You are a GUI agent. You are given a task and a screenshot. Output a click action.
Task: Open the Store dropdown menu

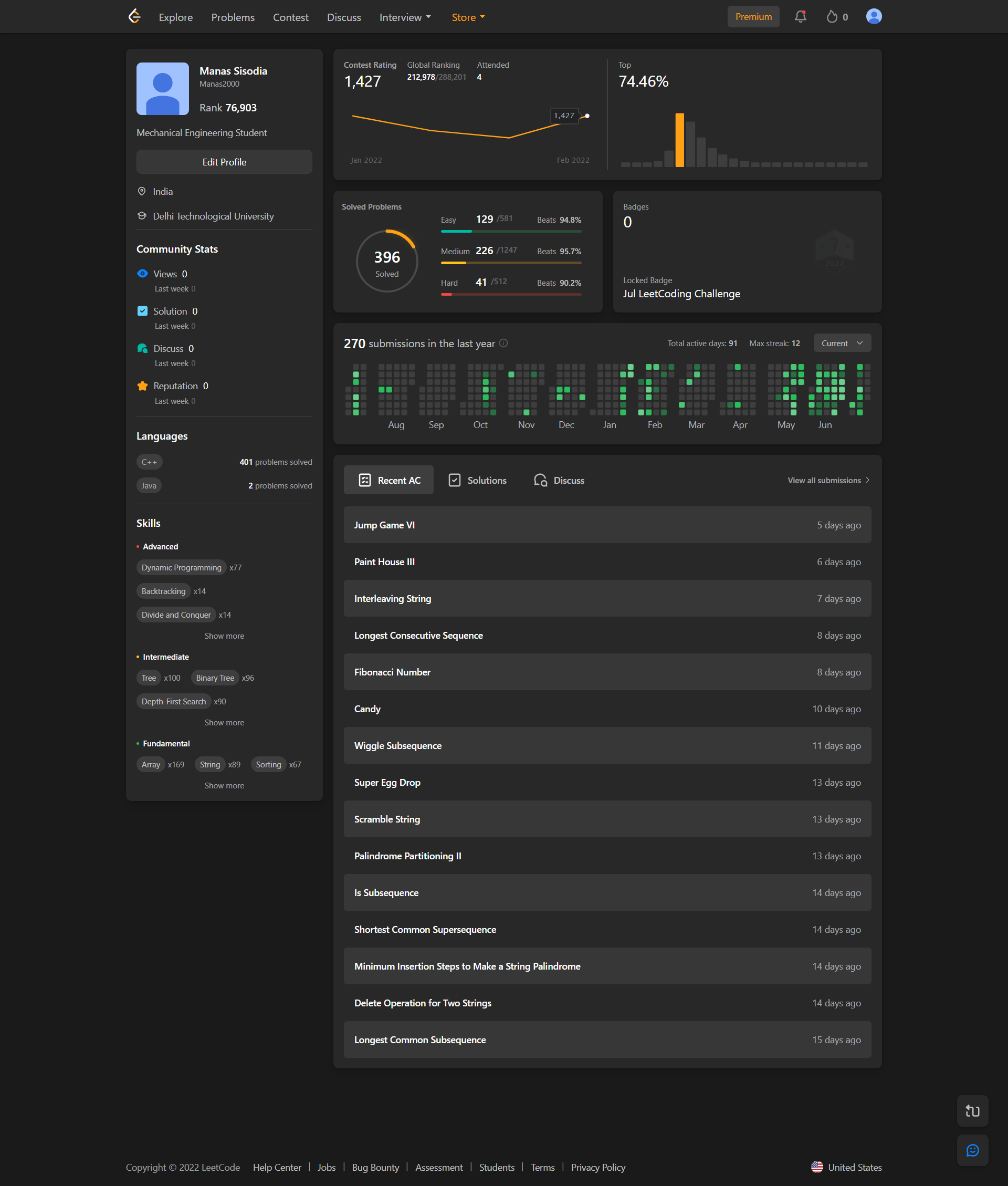pyautogui.click(x=468, y=17)
